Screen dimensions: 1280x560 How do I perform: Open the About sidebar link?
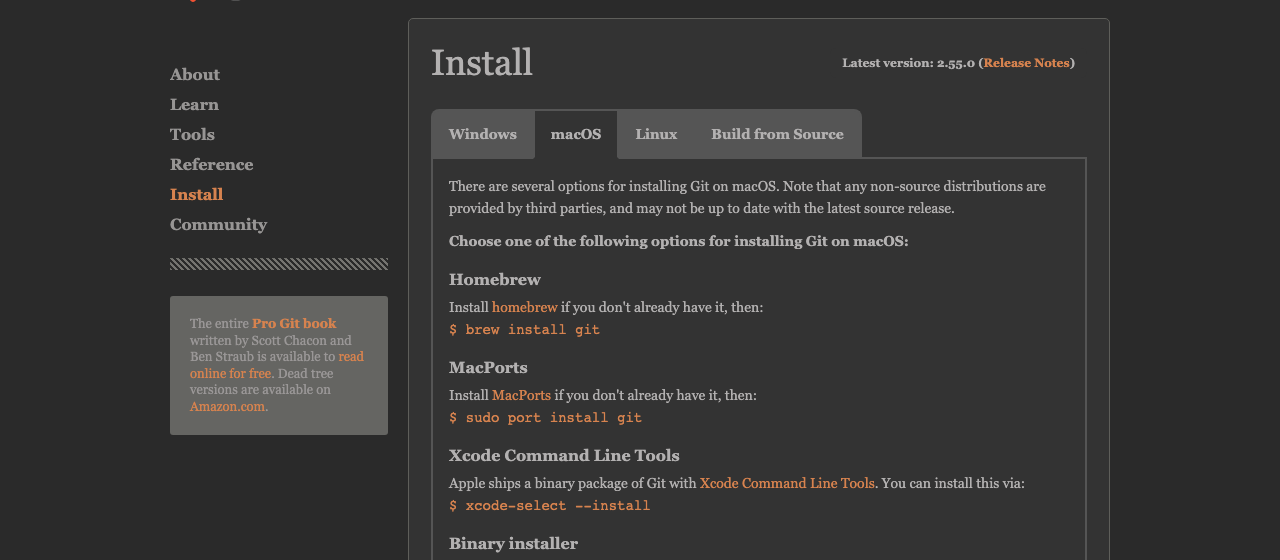(x=195, y=74)
